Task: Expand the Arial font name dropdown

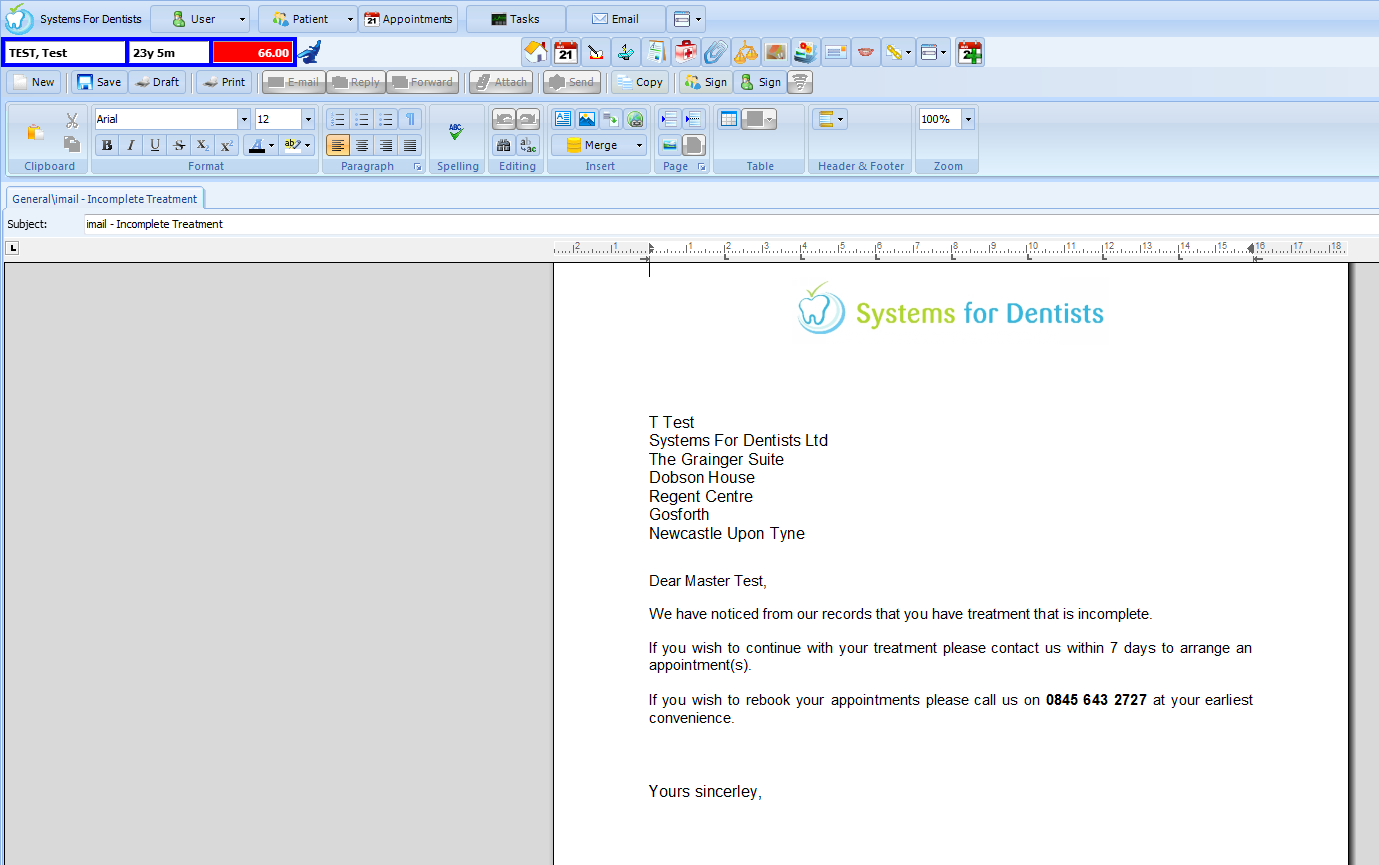Action: (244, 119)
